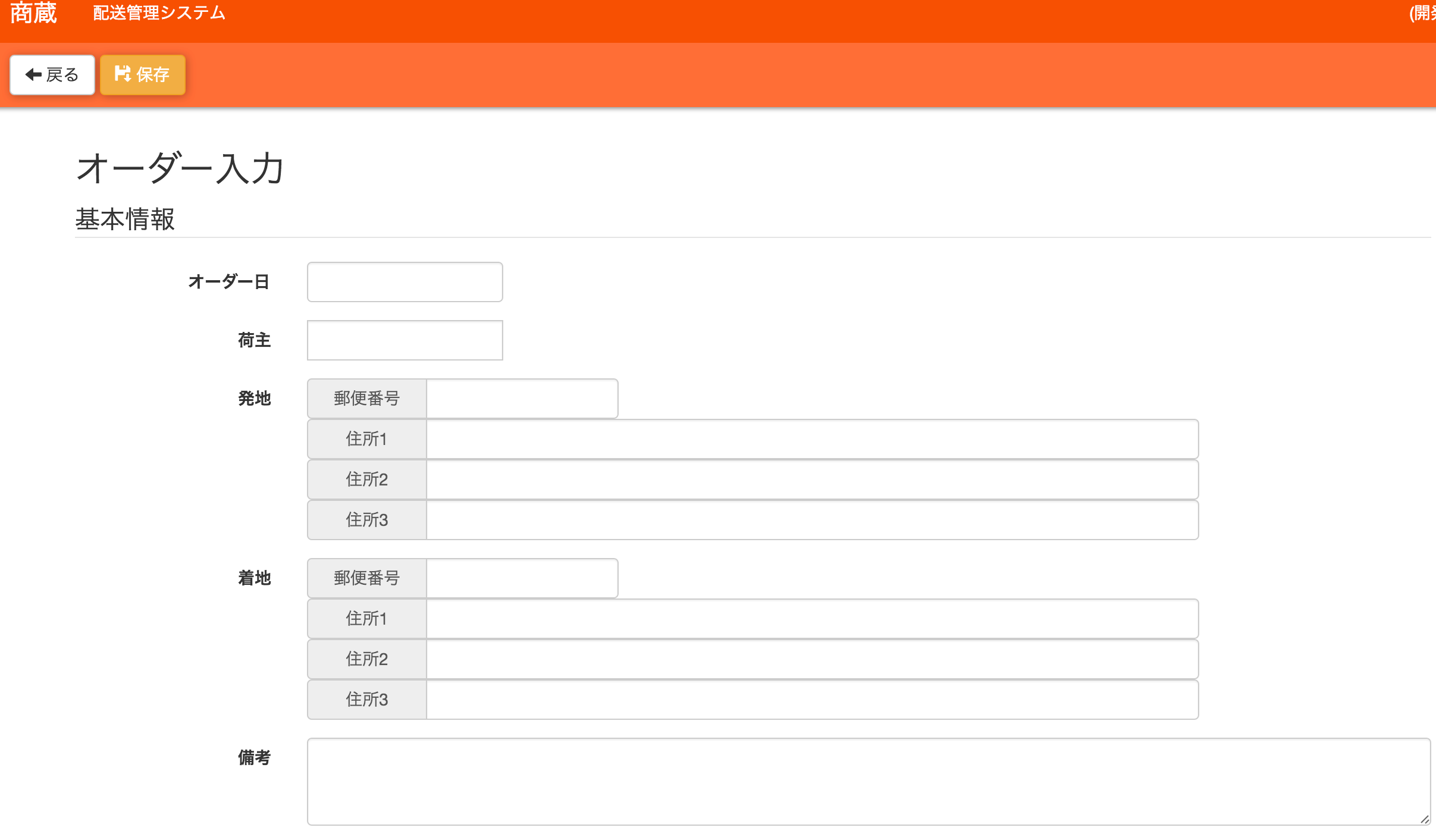The height and width of the screenshot is (840, 1436).
Task: Click the 着地 住所1 addon label
Action: tap(366, 619)
